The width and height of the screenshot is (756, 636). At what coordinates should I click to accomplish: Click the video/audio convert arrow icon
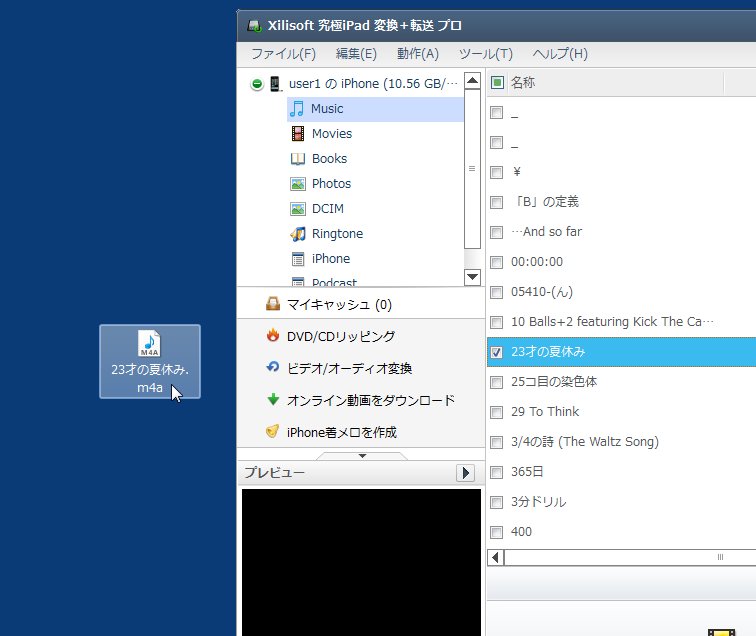tap(273, 367)
